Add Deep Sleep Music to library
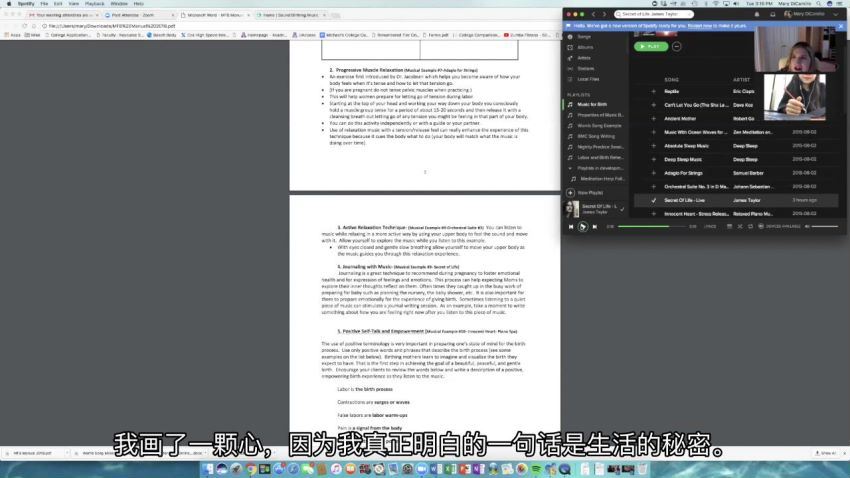Image resolution: width=850 pixels, height=478 pixels. (653, 159)
